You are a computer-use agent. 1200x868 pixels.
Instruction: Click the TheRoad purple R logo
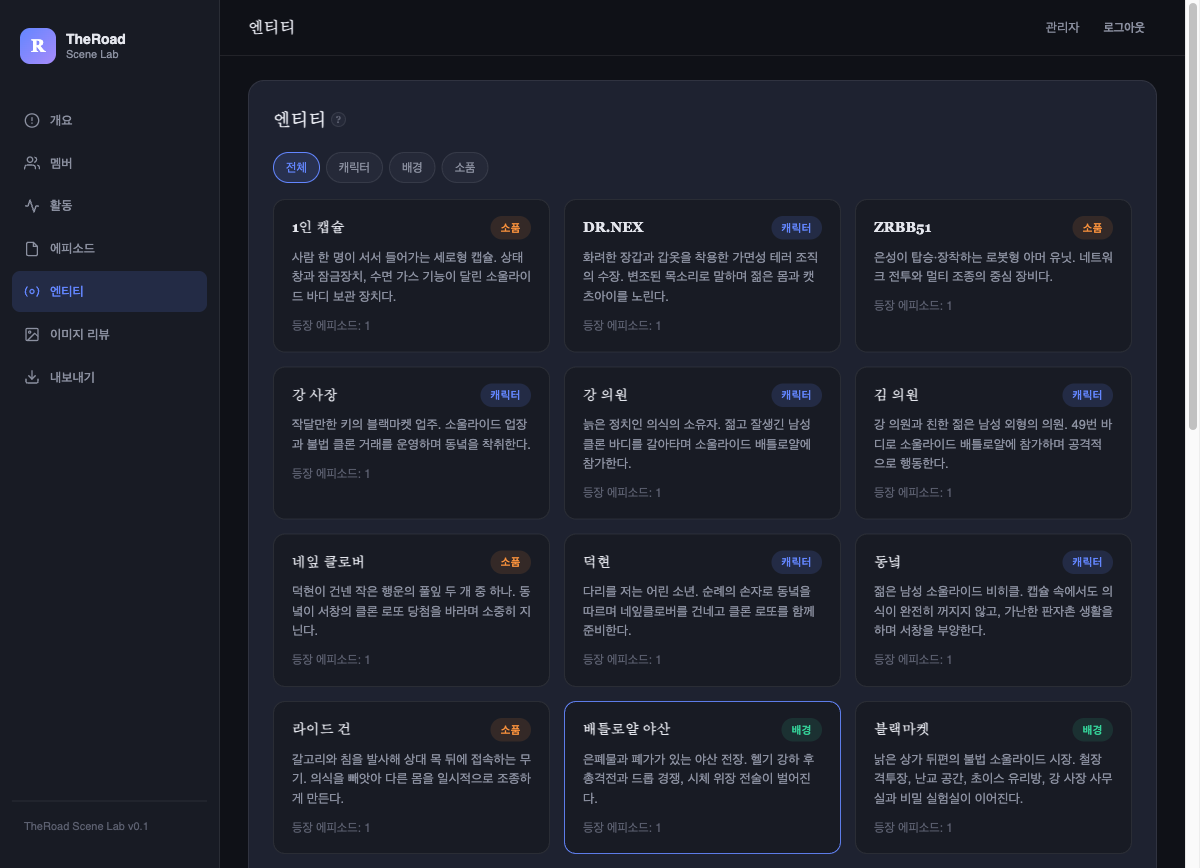click(38, 46)
